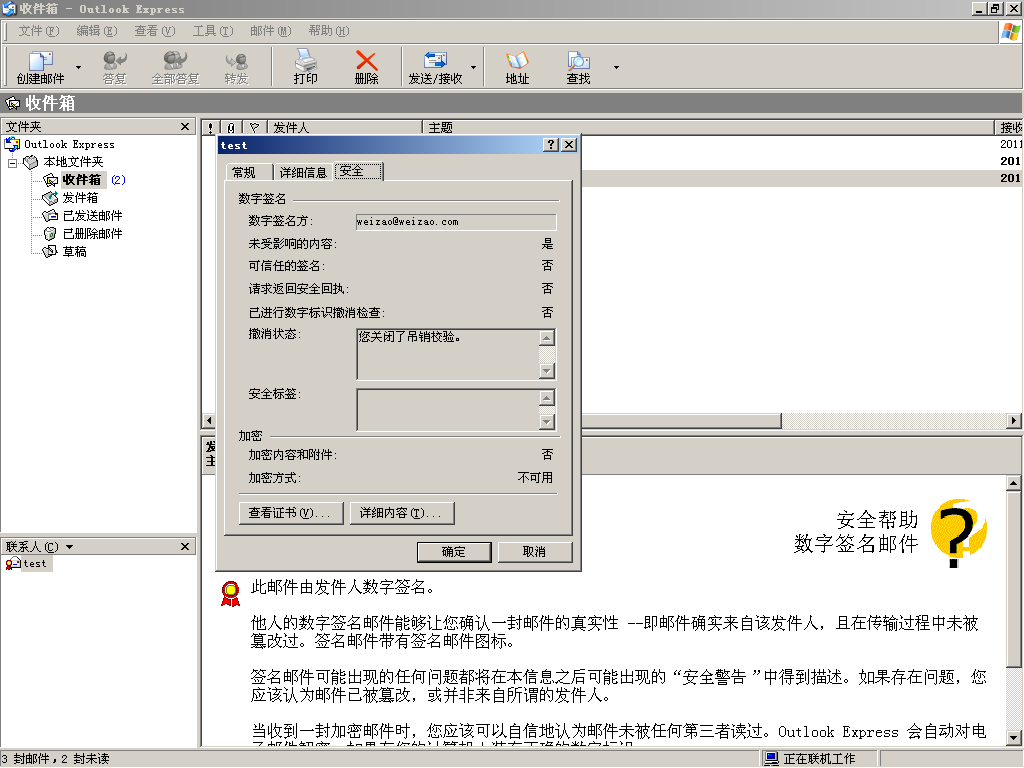
Task: Click the 详细内容(T)... button
Action: tap(402, 513)
